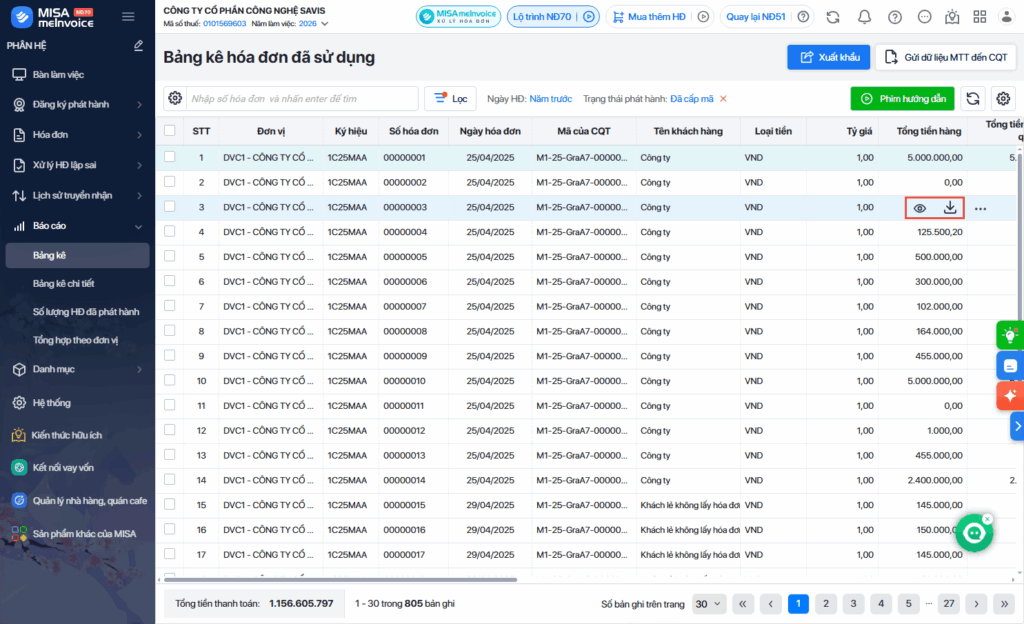Check the checkbox for invoice row 1
1024x624 pixels.
tap(170, 157)
